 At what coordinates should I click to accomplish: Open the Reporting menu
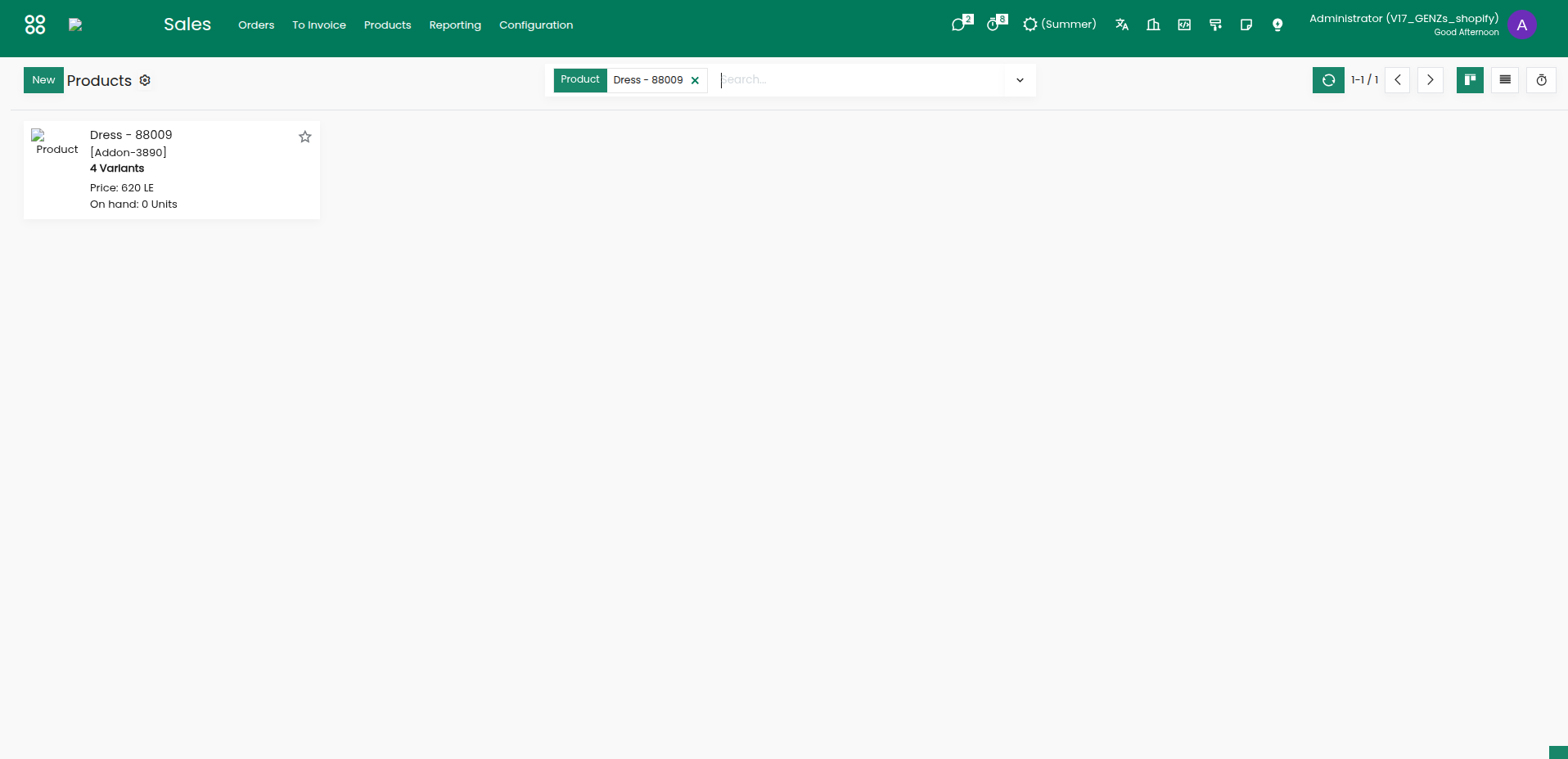pos(455,25)
